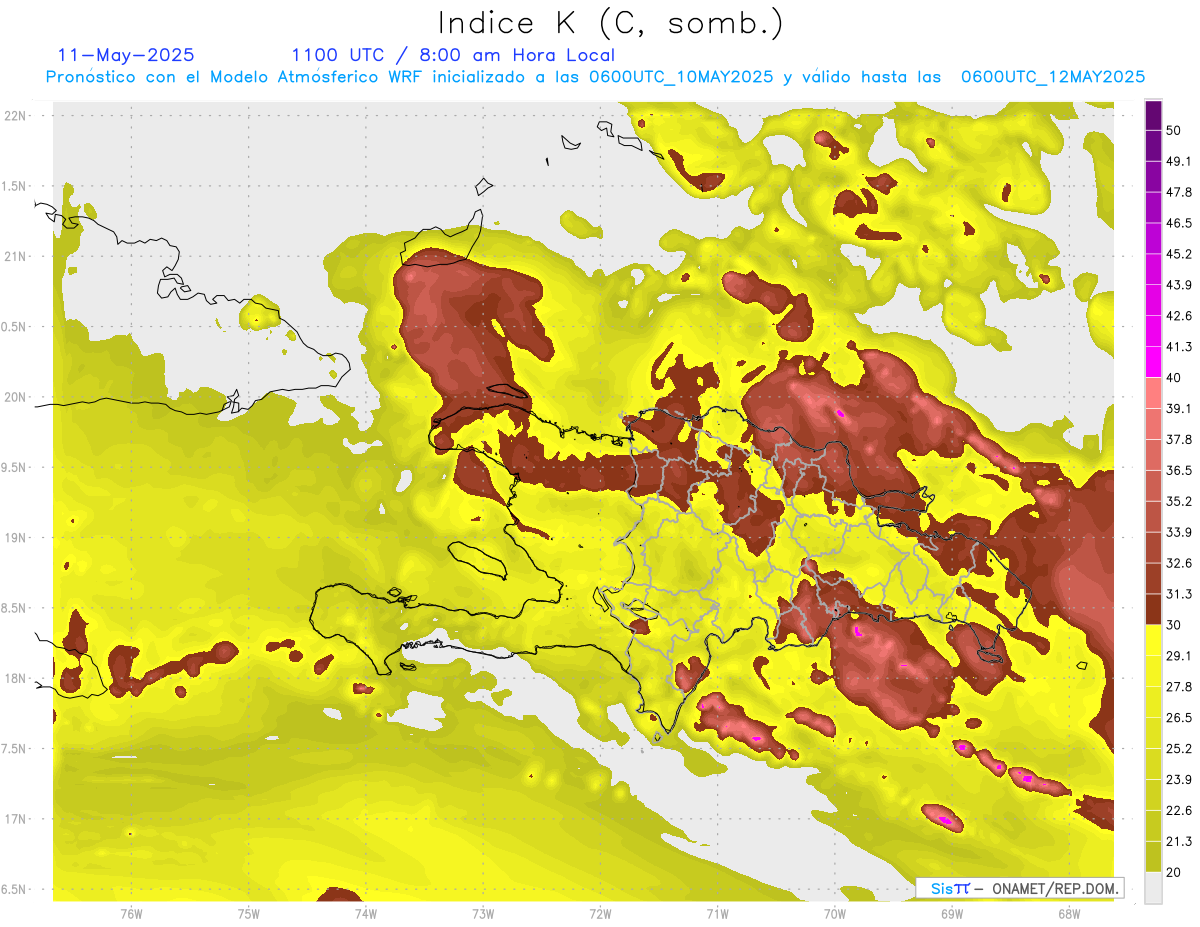The width and height of the screenshot is (1200, 927).
Task: Click the "32.6" color bar value
Action: pos(1179,563)
